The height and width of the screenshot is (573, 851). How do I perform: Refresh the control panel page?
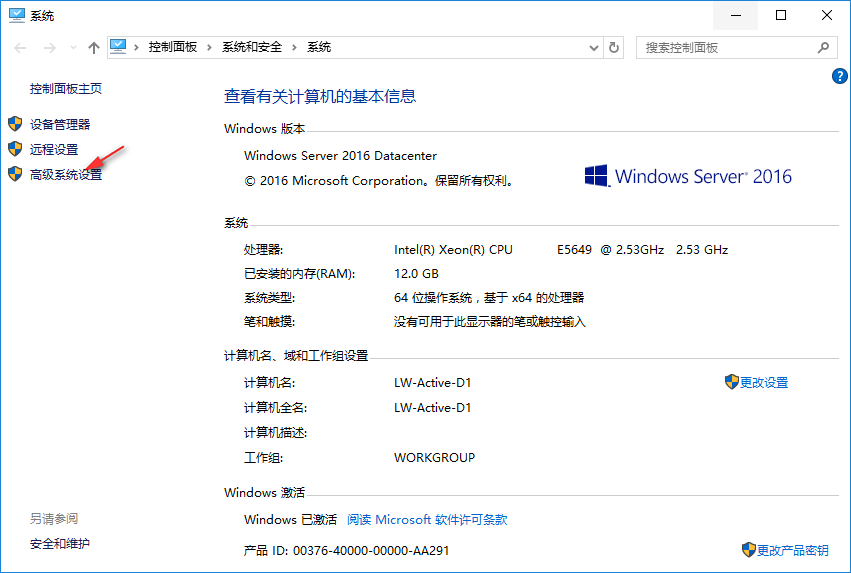point(614,48)
